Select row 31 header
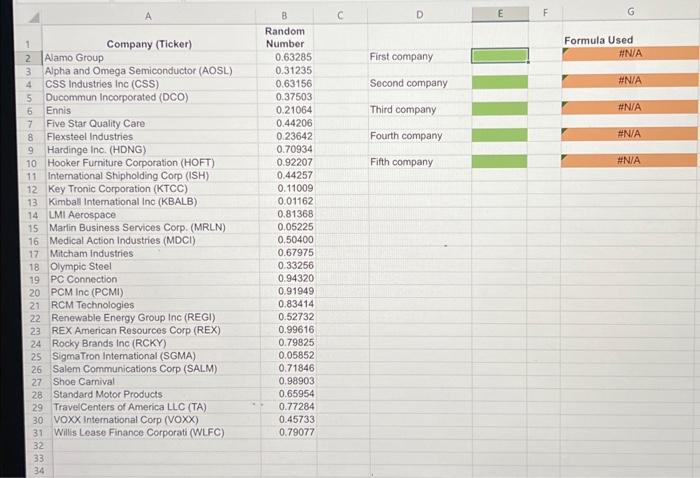Image resolution: width=700 pixels, height=478 pixels. 38,433
